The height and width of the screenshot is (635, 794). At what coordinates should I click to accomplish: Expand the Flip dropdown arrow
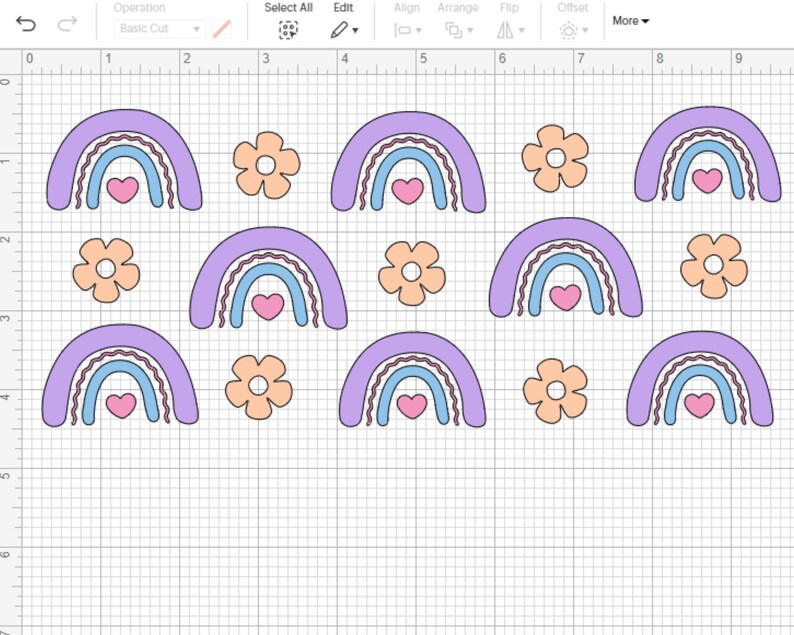[x=522, y=30]
